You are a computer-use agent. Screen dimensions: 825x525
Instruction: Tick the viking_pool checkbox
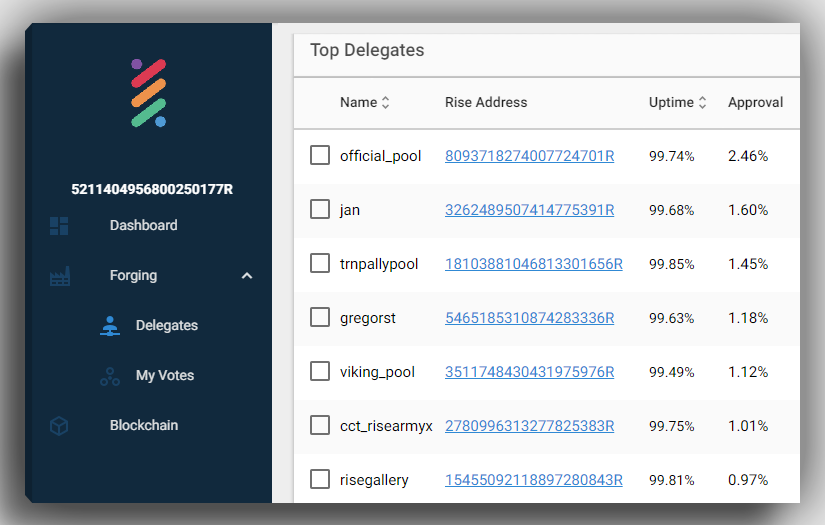(x=320, y=371)
